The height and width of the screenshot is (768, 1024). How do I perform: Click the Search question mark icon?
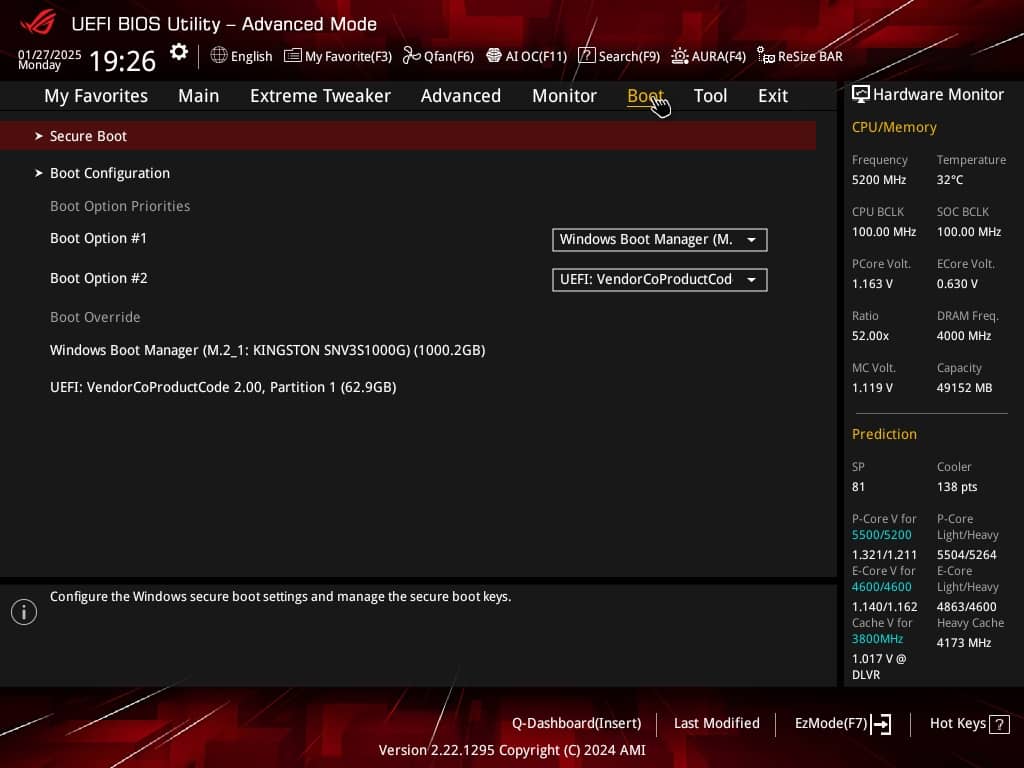(586, 56)
